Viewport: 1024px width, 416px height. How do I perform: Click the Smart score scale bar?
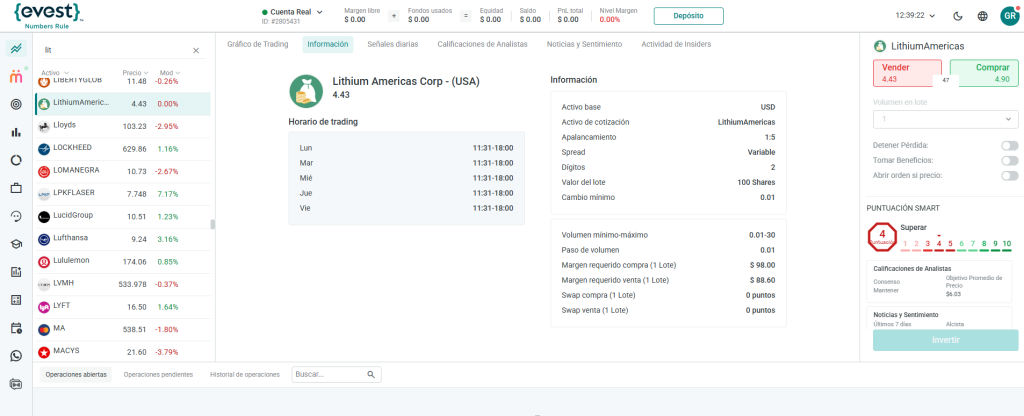pos(956,245)
